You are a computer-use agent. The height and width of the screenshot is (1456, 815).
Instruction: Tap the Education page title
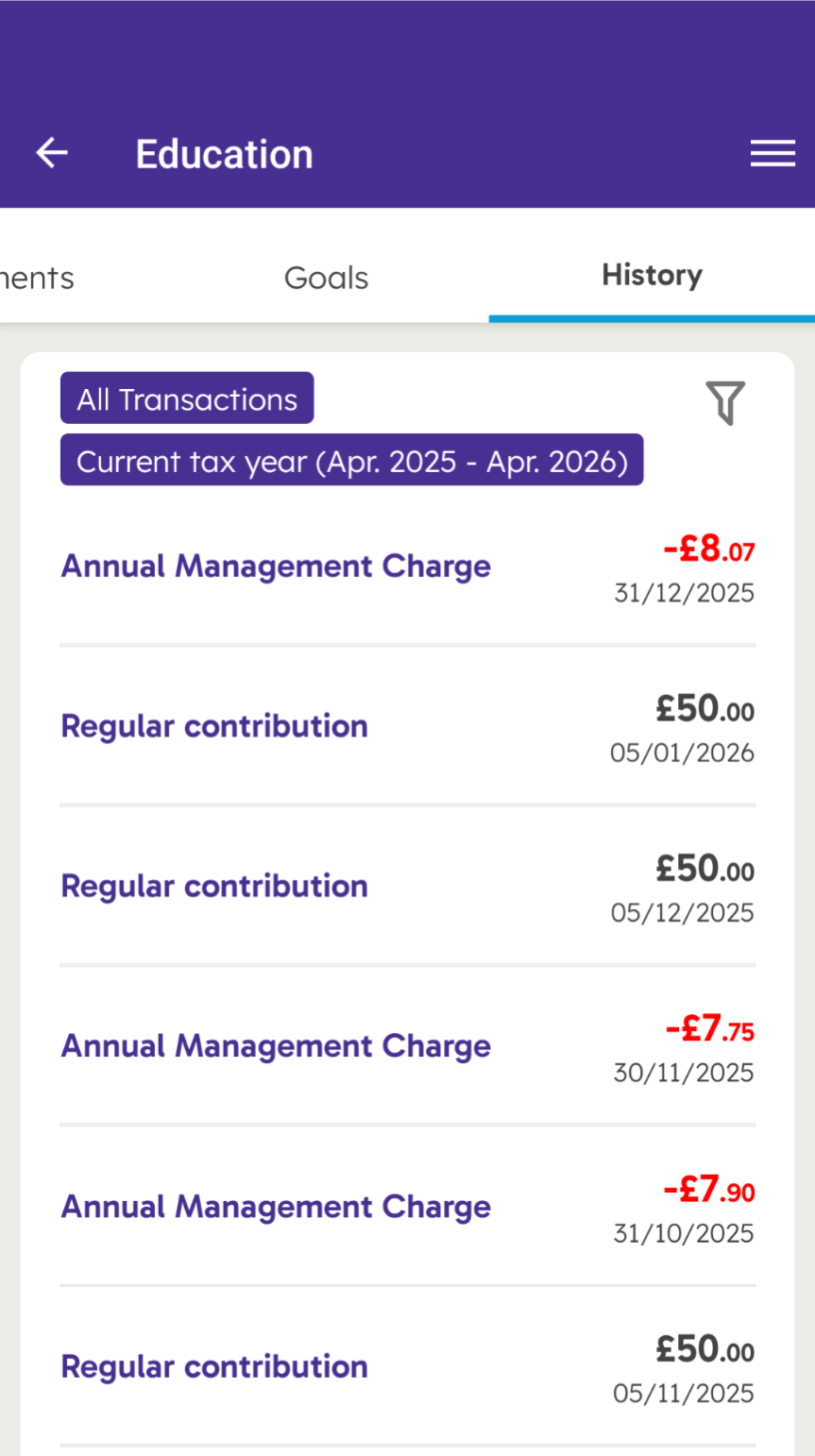(x=224, y=154)
